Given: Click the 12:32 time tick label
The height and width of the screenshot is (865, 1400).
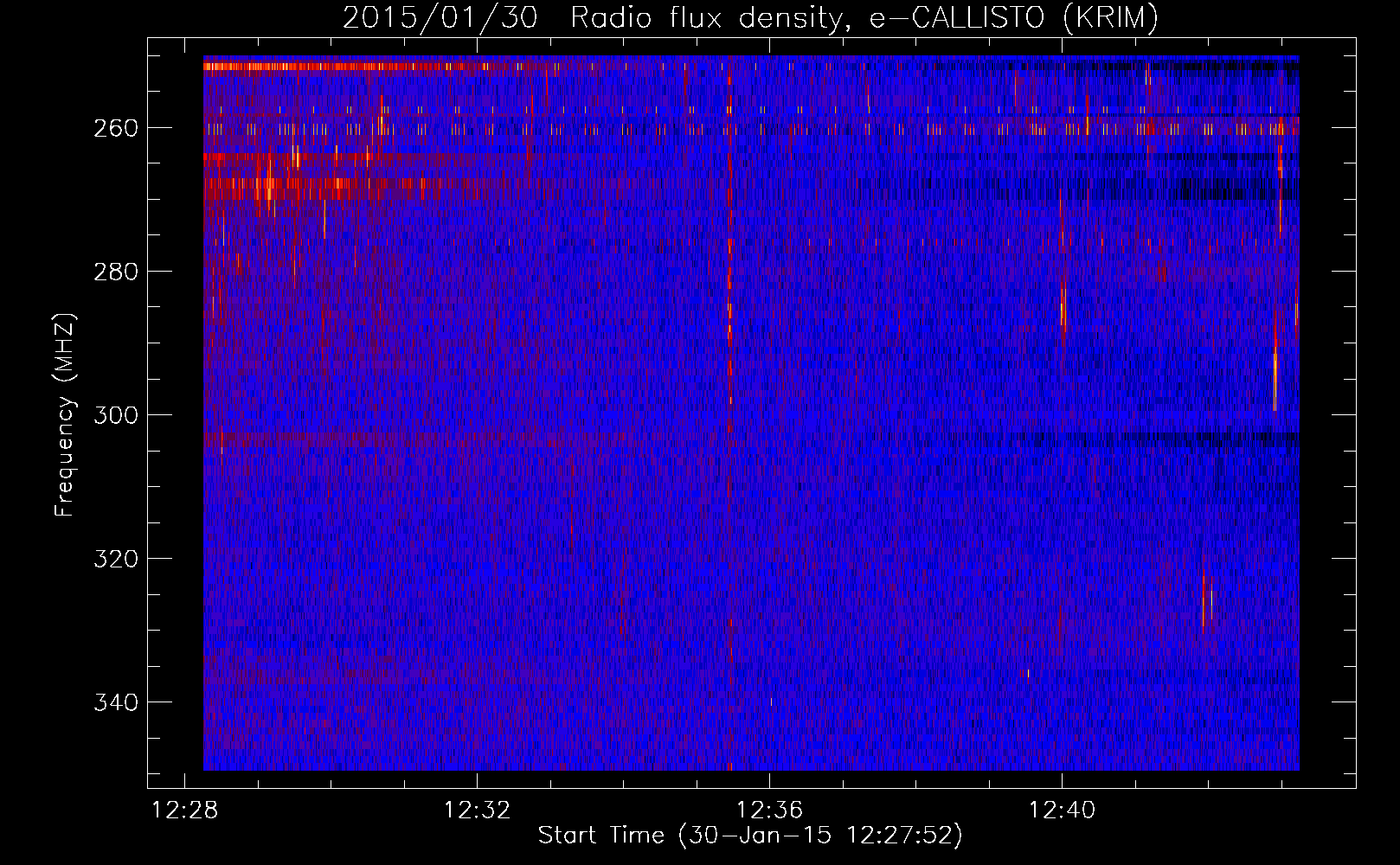Looking at the screenshot, I should click(x=477, y=811).
